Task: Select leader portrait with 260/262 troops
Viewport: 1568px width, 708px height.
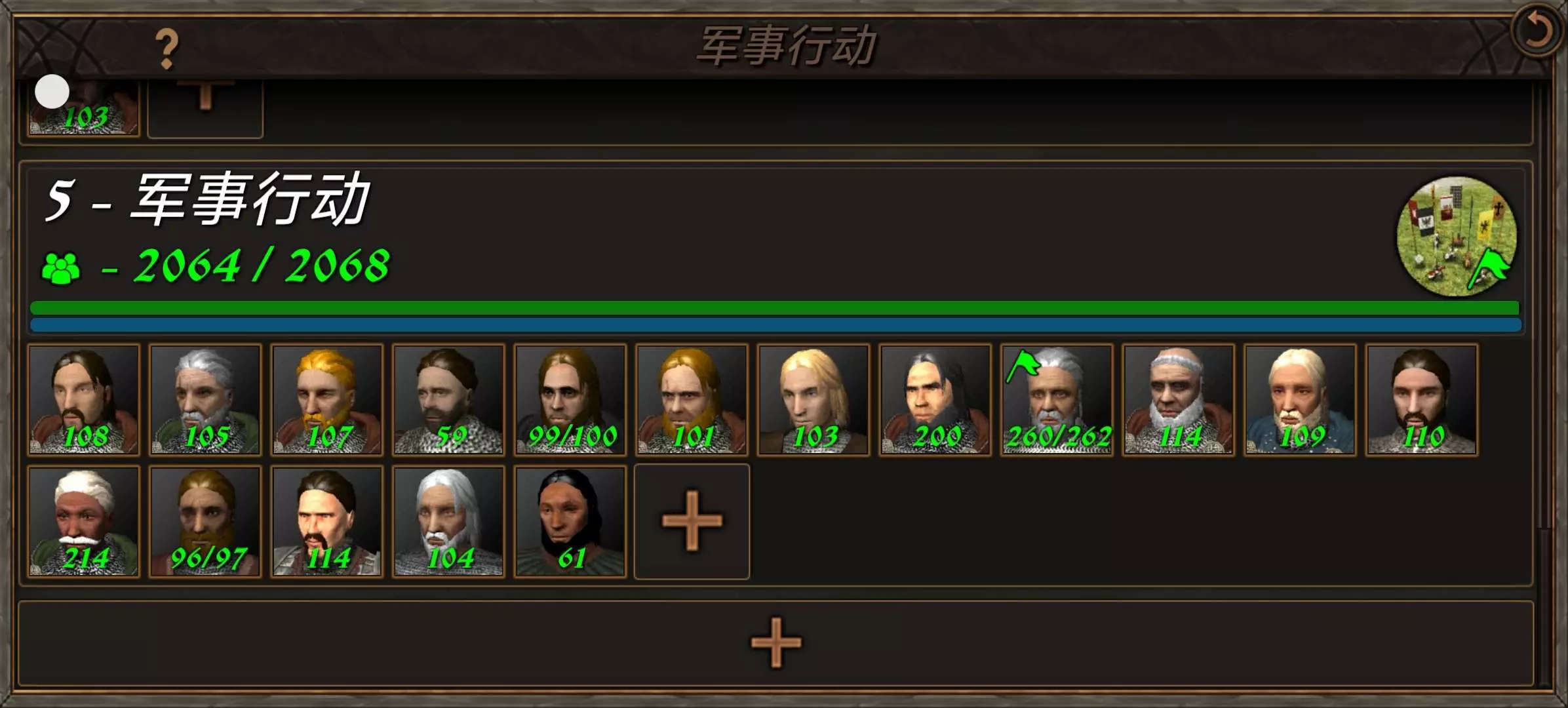Action: (1057, 399)
